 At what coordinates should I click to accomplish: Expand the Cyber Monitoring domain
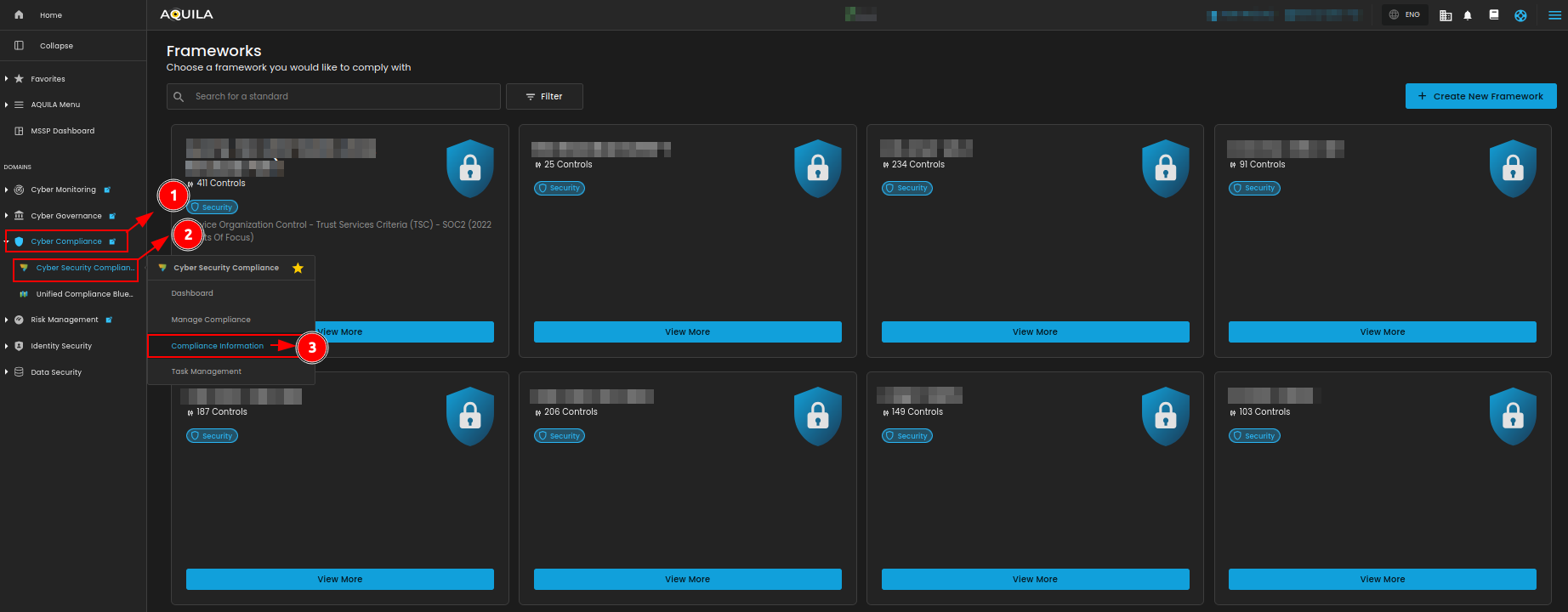[63, 190]
